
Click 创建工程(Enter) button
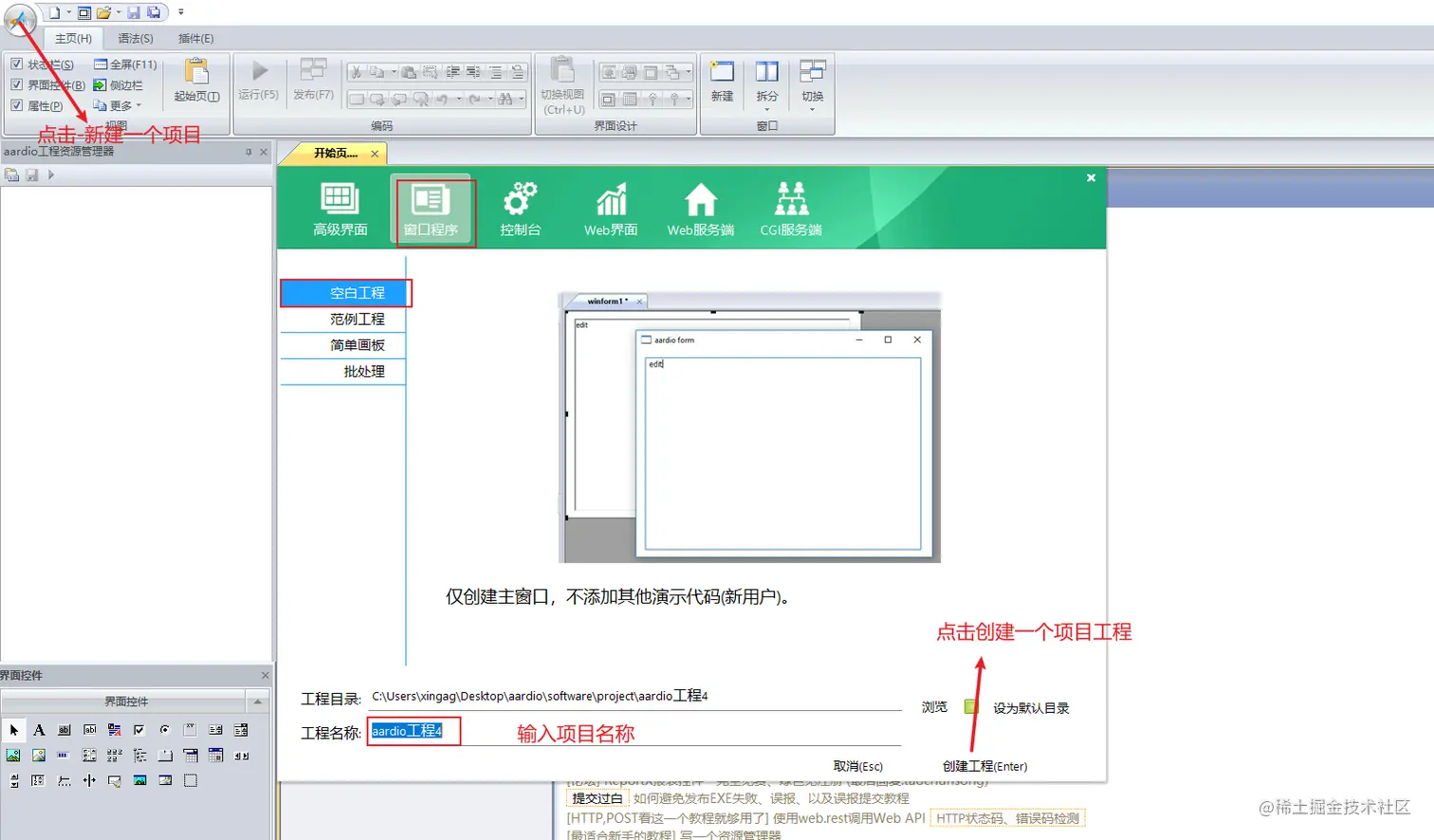coord(984,766)
